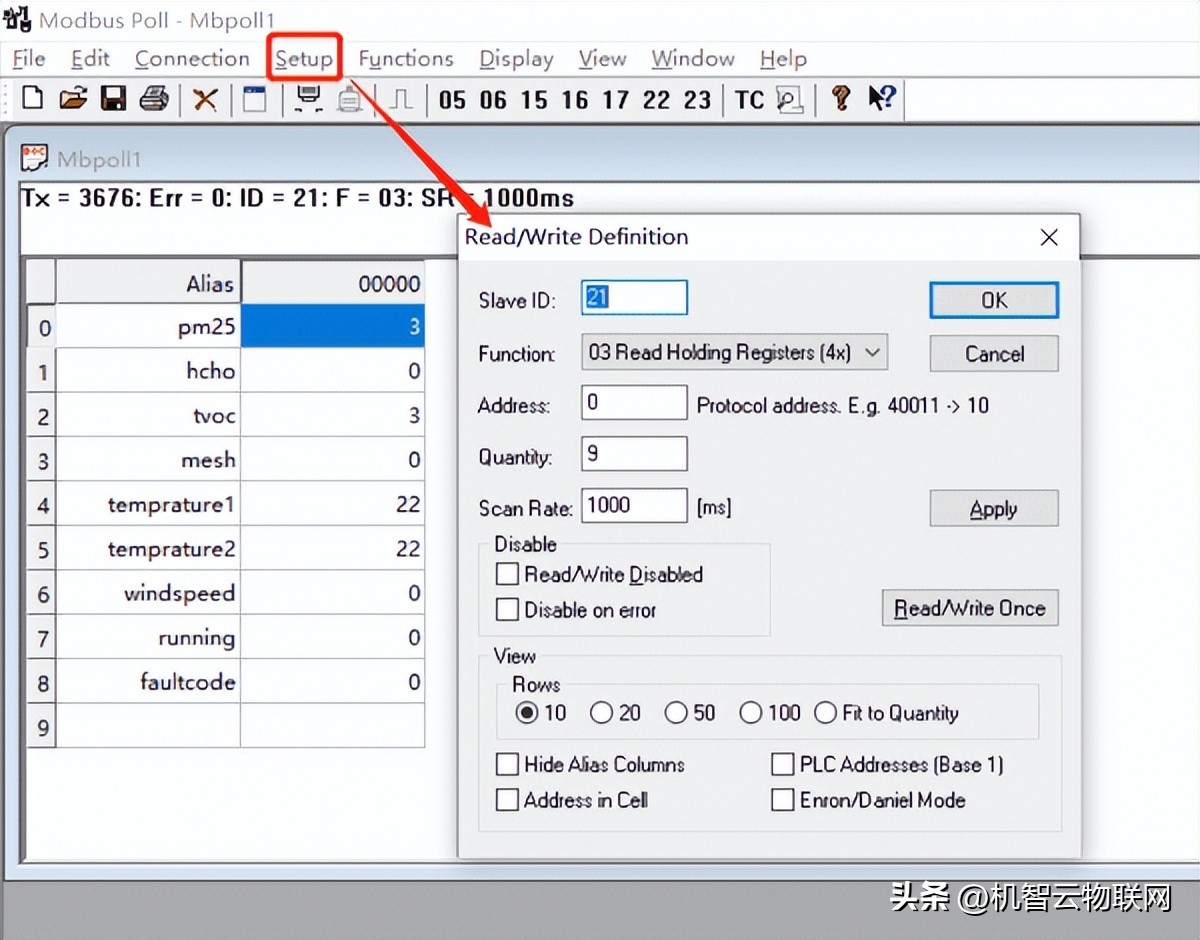Screen dimensions: 1200x940
Task: Close the Read/Write Definition dialog
Action: point(1049,237)
